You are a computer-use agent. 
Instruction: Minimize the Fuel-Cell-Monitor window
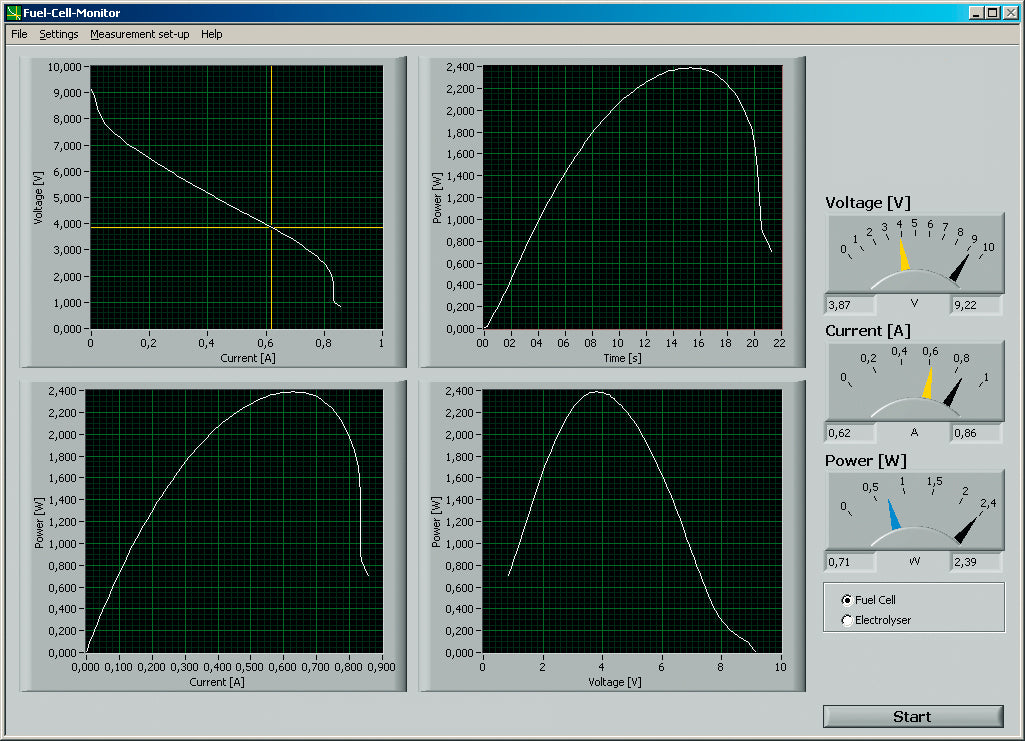click(976, 12)
